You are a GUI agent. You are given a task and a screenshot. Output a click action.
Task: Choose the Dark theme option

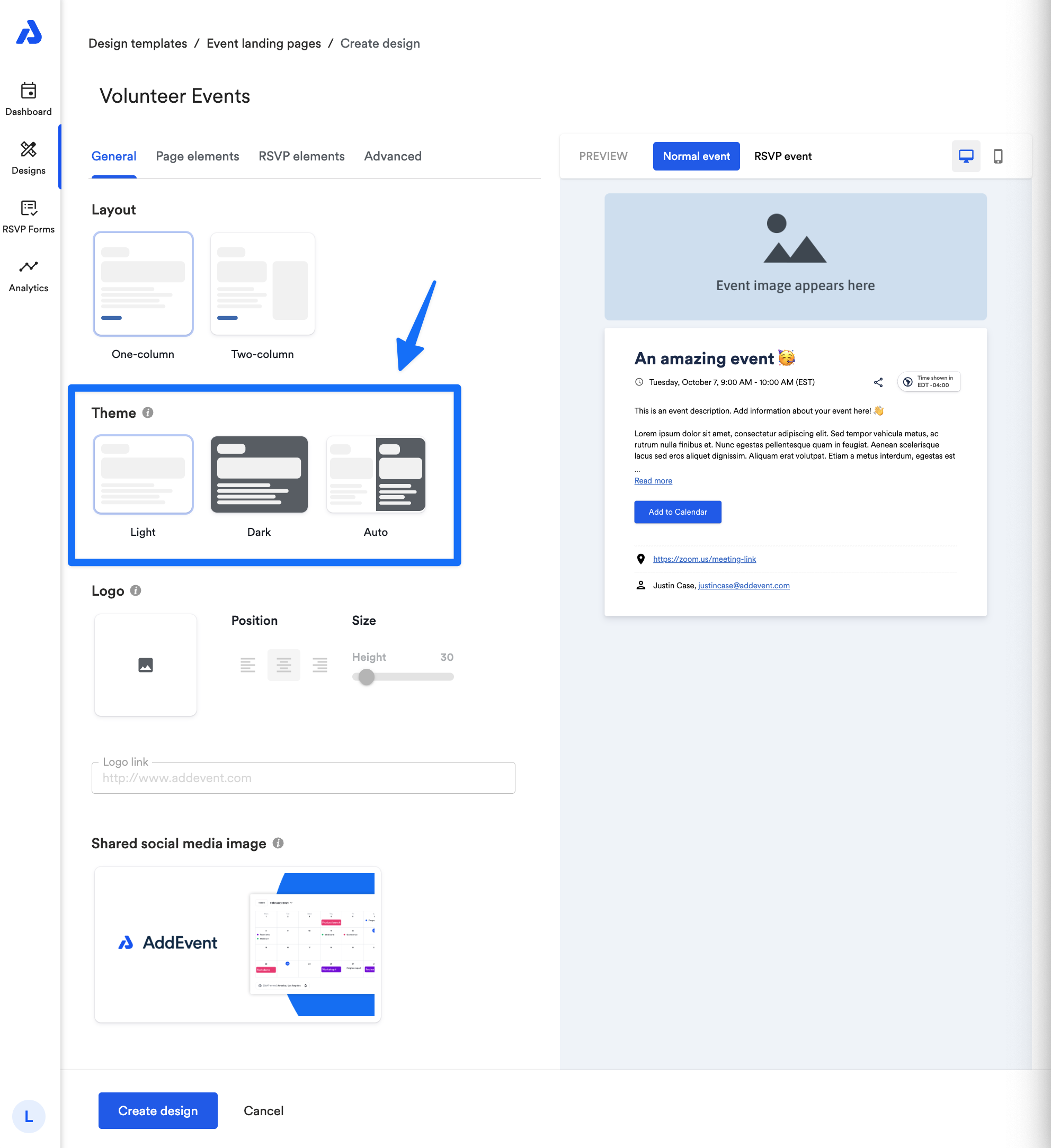[x=259, y=474]
